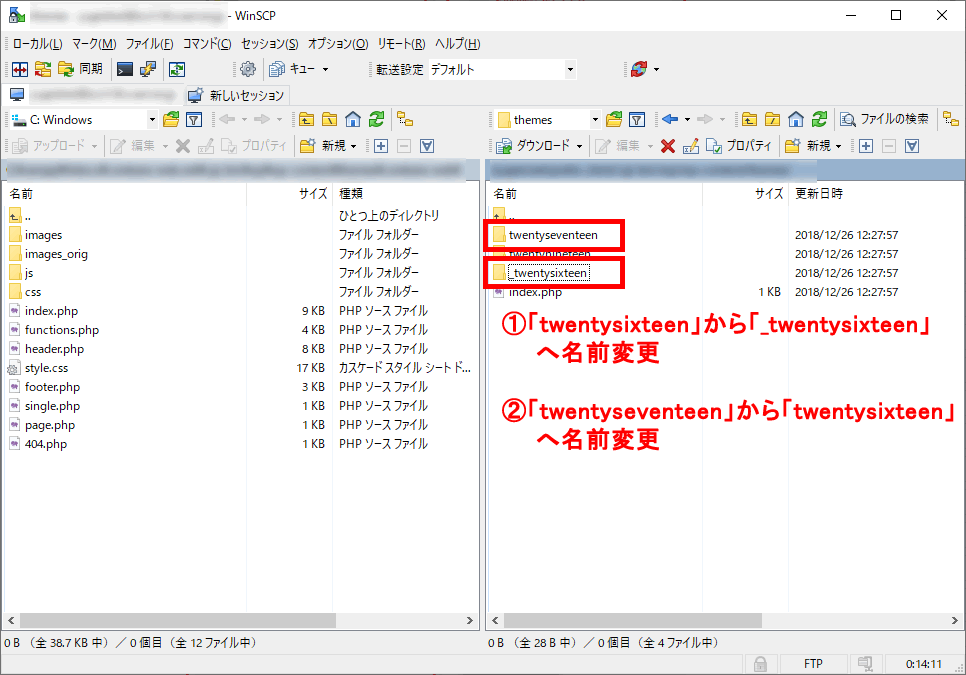The height and width of the screenshot is (675, 966).
Task: Open the コマンド(C) menu
Action: 207,44
